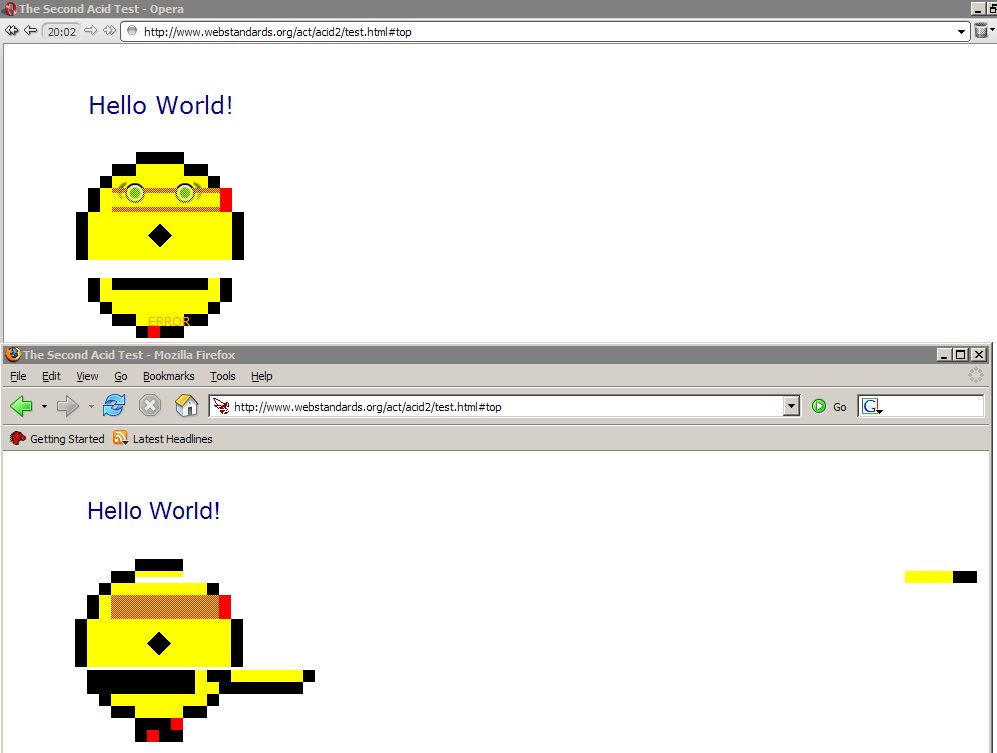
Task: Go back in the Opera window
Action: pos(31,31)
